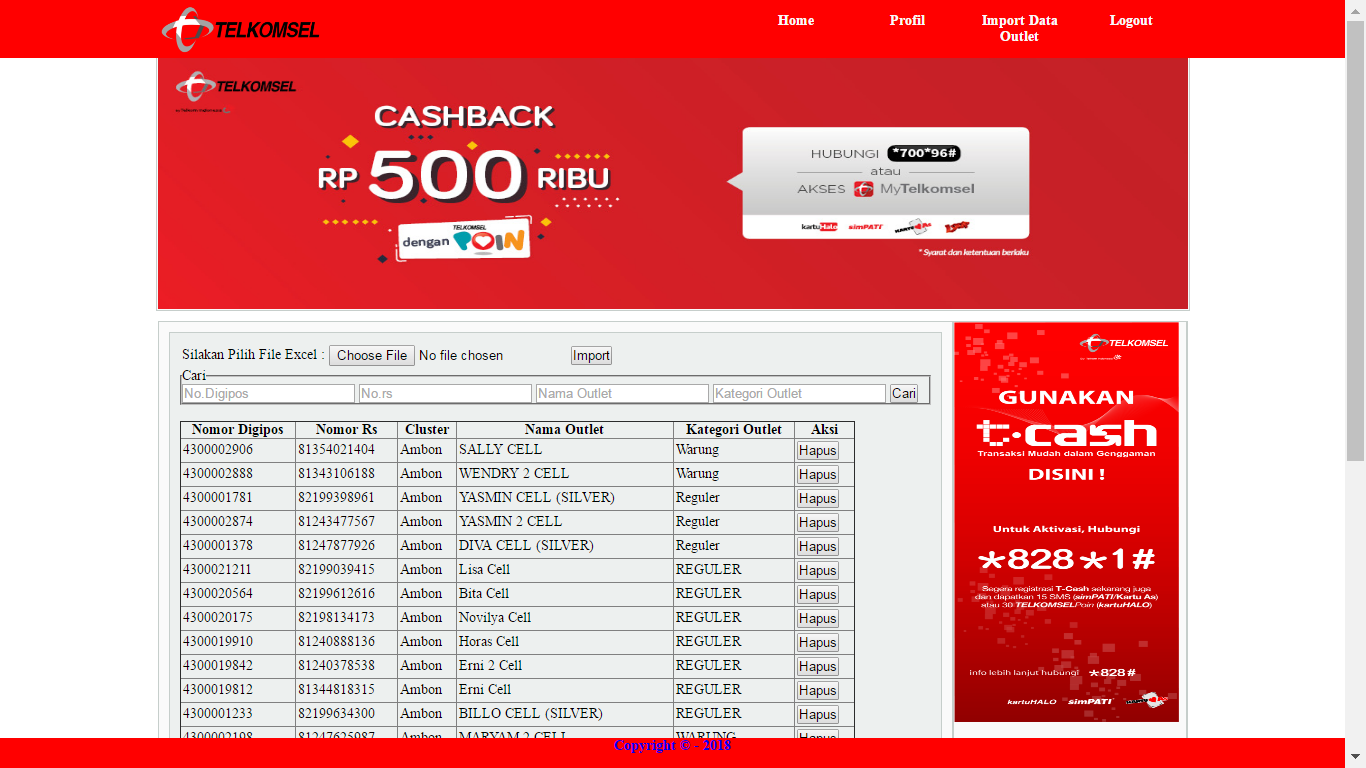This screenshot has width=1366, height=768.
Task: Click outlet name BILLO CELL (SILVER)
Action: coord(531,714)
